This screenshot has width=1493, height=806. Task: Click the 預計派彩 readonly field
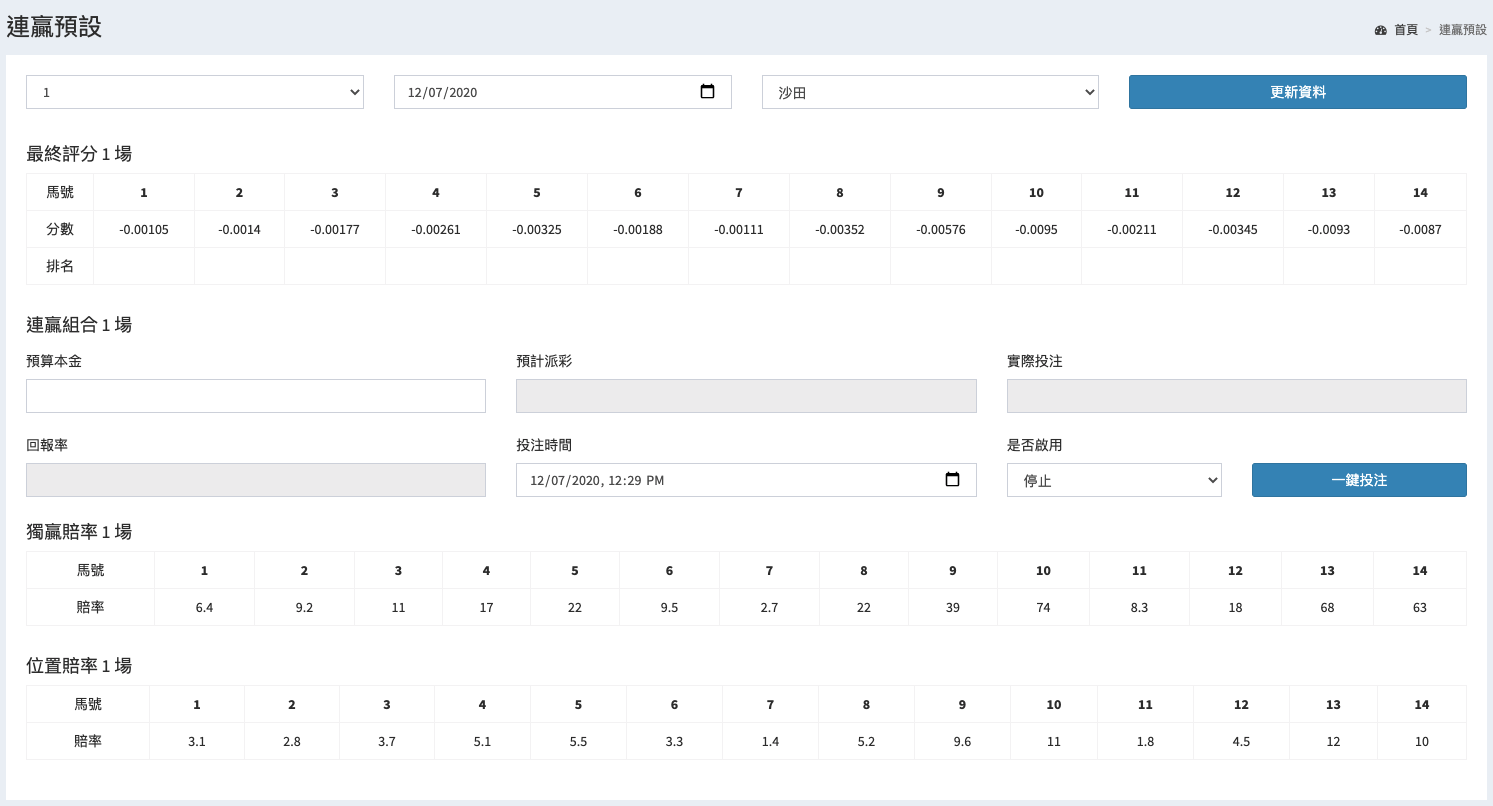(746, 396)
